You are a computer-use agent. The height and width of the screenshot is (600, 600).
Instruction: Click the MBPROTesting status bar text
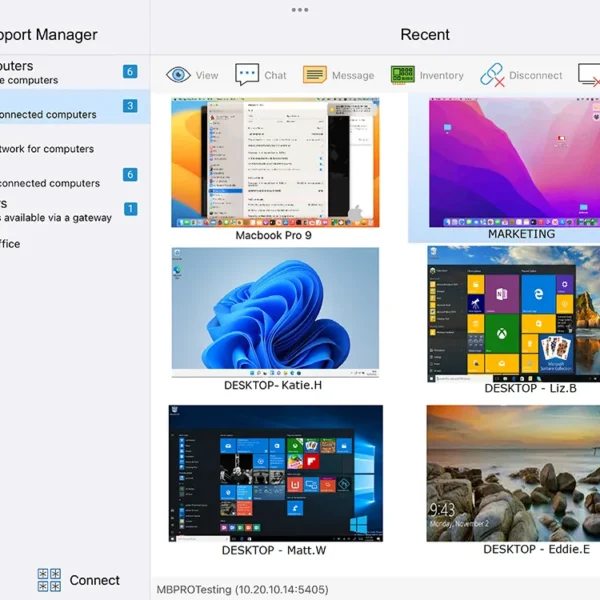[242, 590]
